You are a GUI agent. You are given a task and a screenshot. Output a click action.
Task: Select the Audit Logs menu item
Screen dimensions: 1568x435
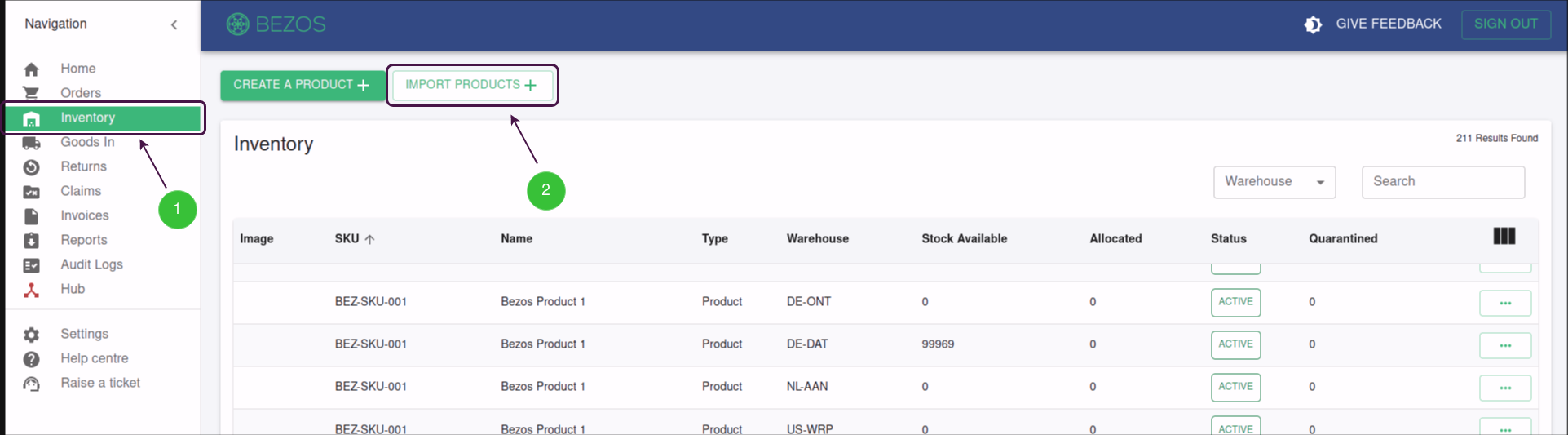(x=91, y=264)
